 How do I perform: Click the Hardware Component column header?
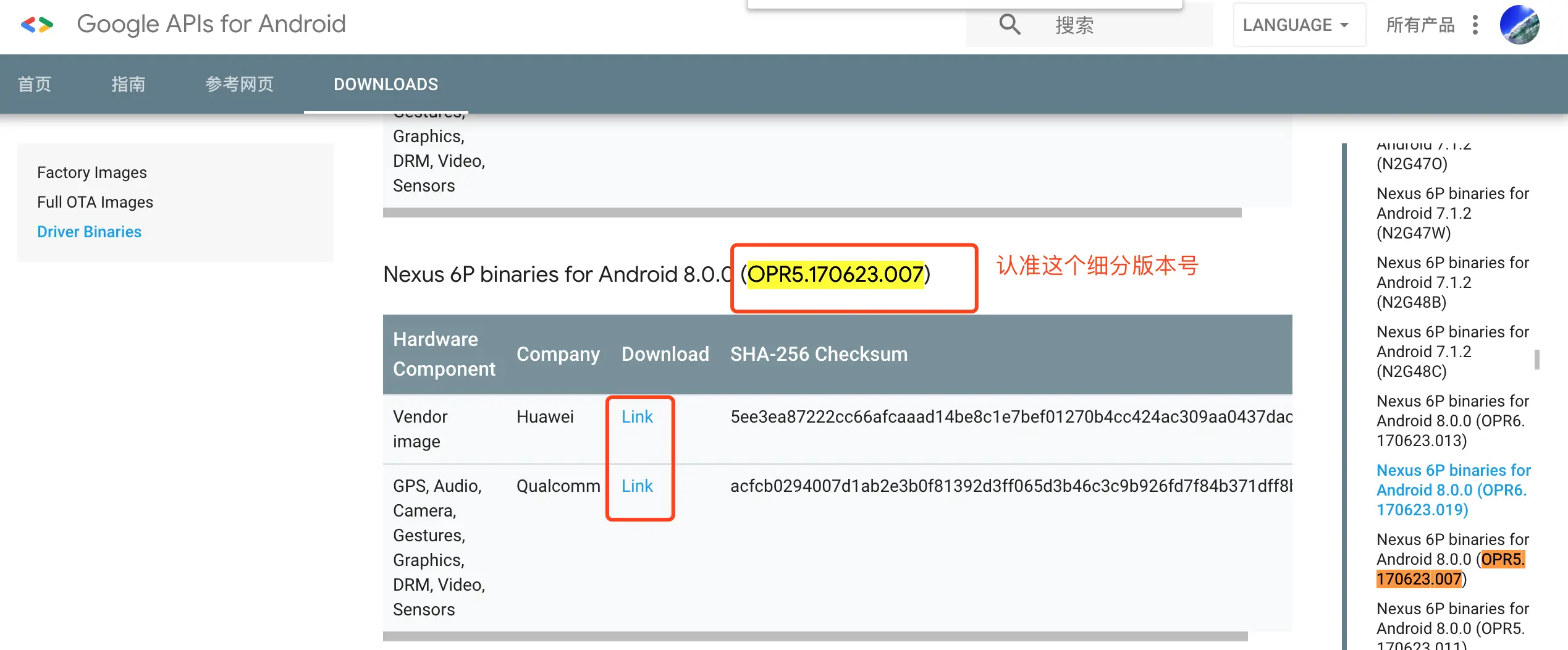coord(444,354)
